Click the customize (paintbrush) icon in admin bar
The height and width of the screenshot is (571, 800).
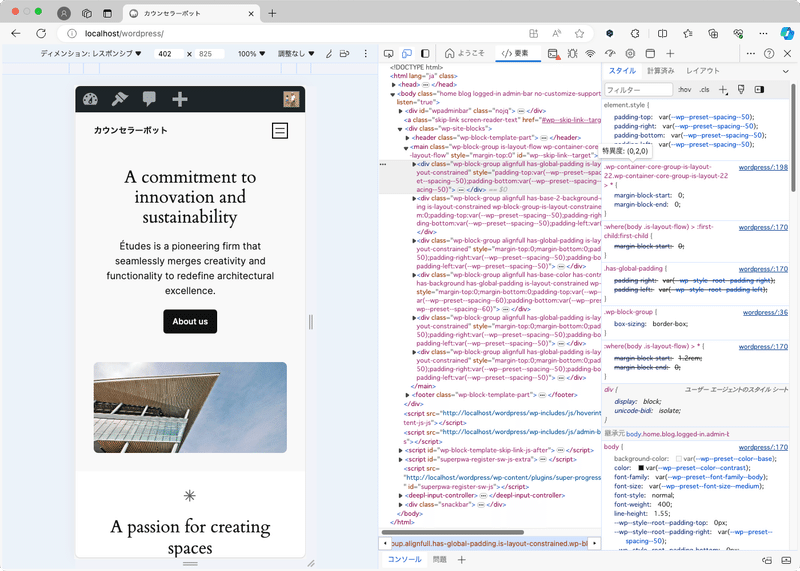click(120, 99)
